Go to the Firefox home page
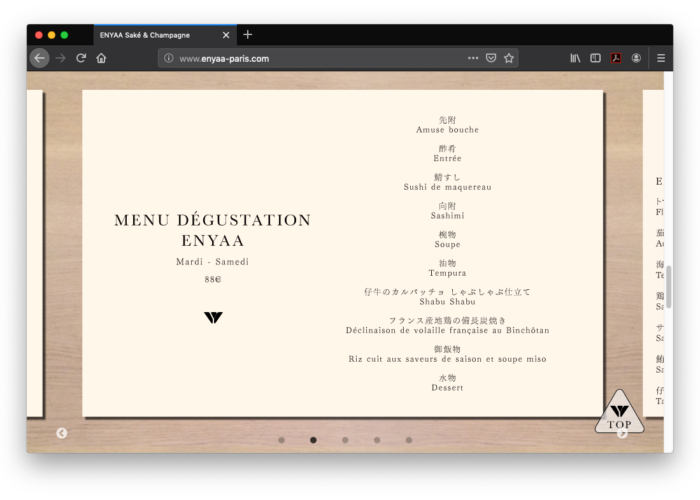Viewport: 700px width, 500px height. pyautogui.click(x=101, y=58)
